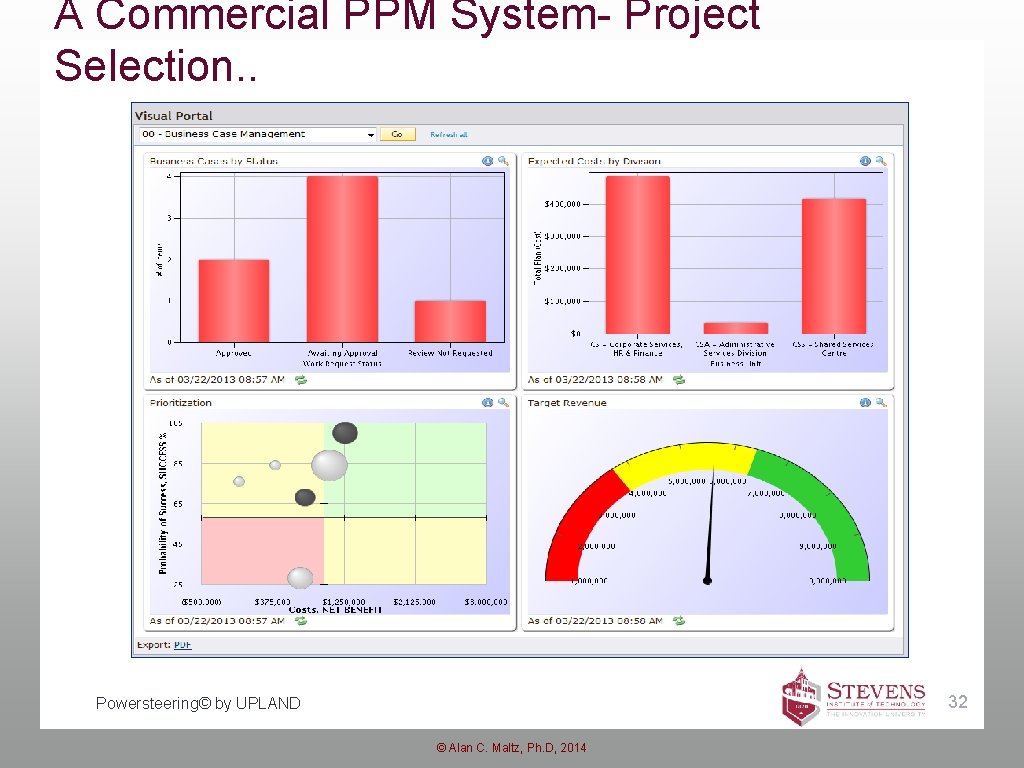Click the Stevens Institute of Technology logo
The height and width of the screenshot is (768, 1024).
854,697
